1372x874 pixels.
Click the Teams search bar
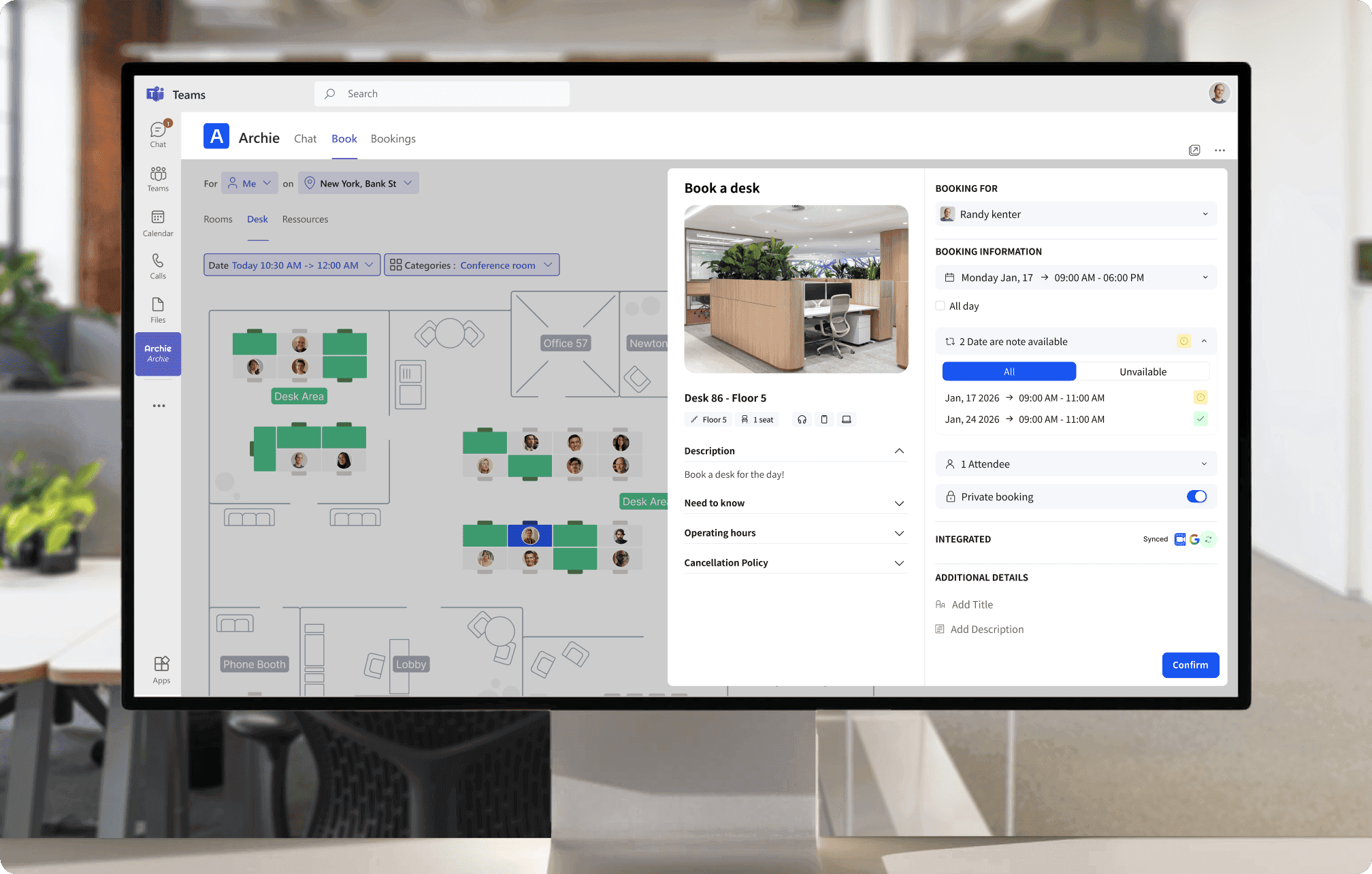(x=442, y=93)
